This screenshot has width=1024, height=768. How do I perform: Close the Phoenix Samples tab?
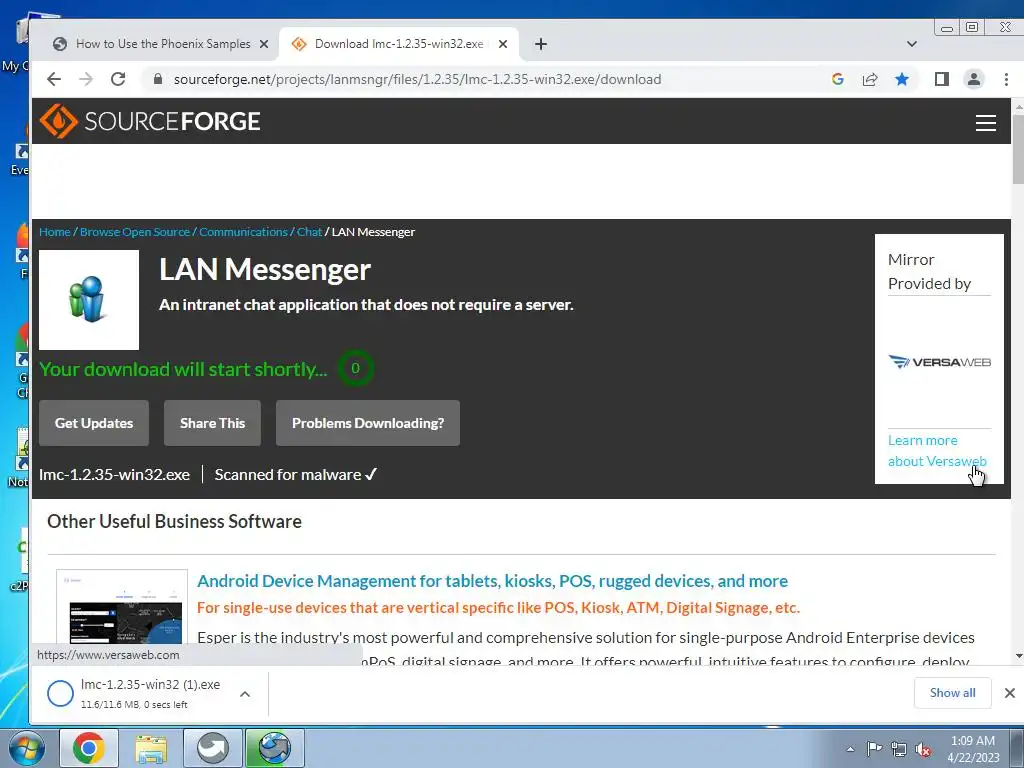tap(264, 44)
